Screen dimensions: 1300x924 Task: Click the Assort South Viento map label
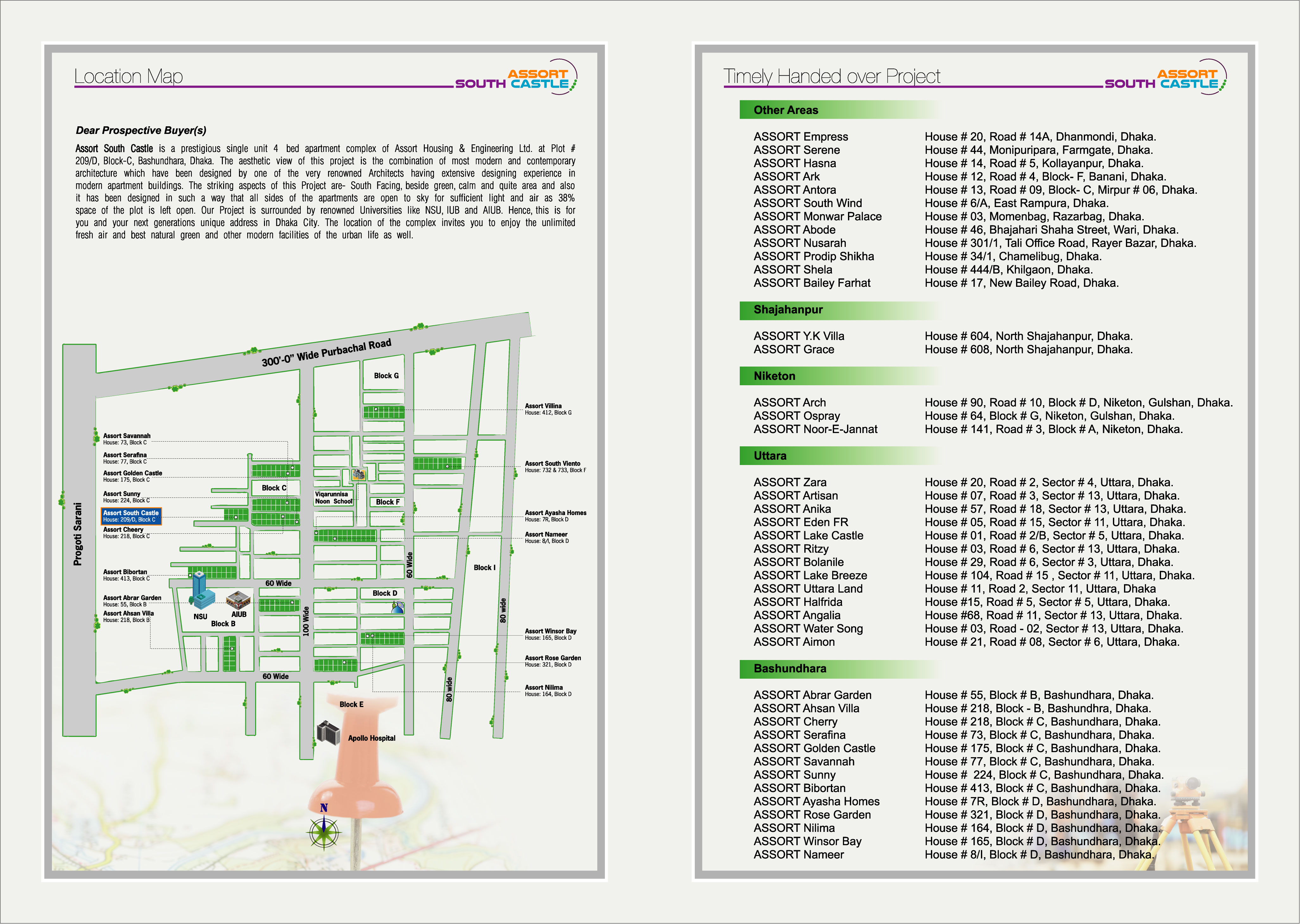(555, 467)
